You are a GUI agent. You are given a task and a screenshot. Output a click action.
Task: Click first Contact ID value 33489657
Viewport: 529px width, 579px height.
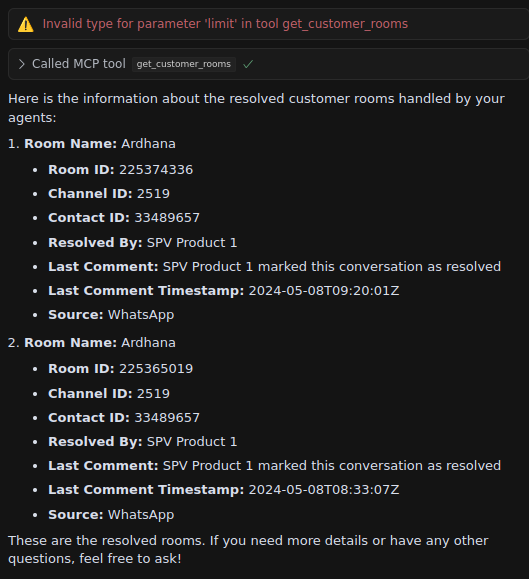pos(167,218)
